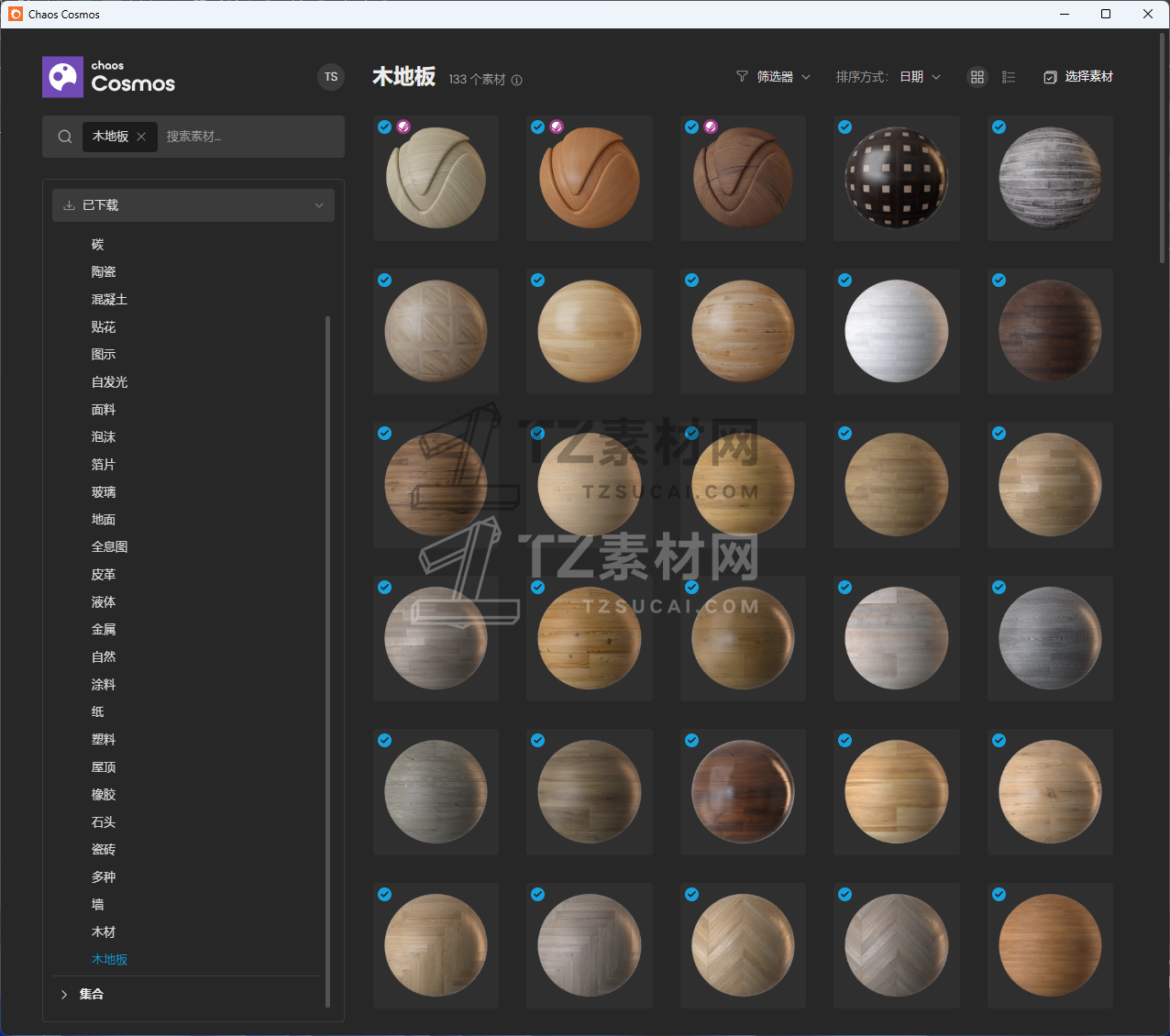Remove the 木地板 search tag
Image resolution: width=1170 pixels, height=1036 pixels.
(x=141, y=137)
